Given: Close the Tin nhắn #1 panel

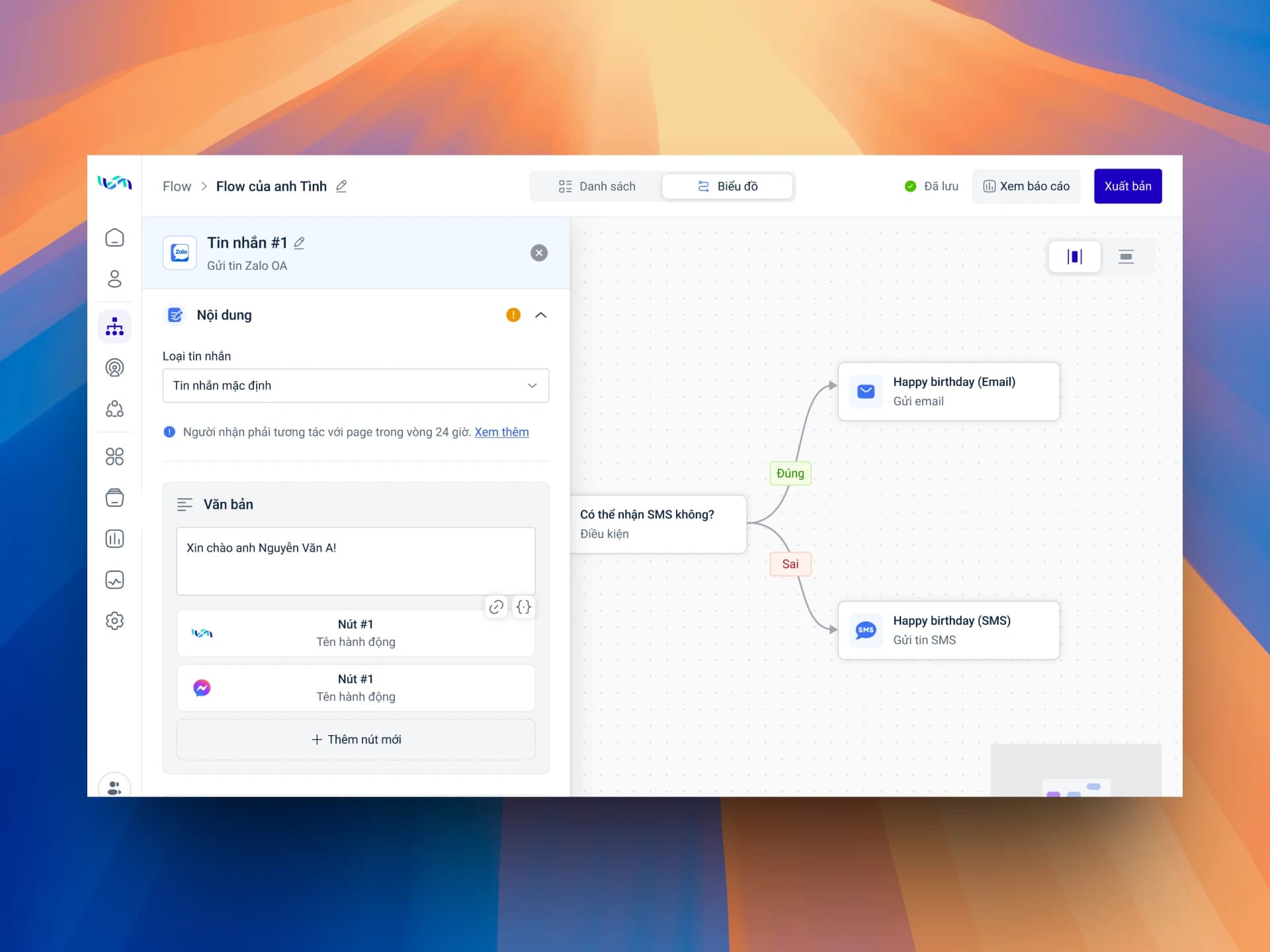Looking at the screenshot, I should 539,253.
